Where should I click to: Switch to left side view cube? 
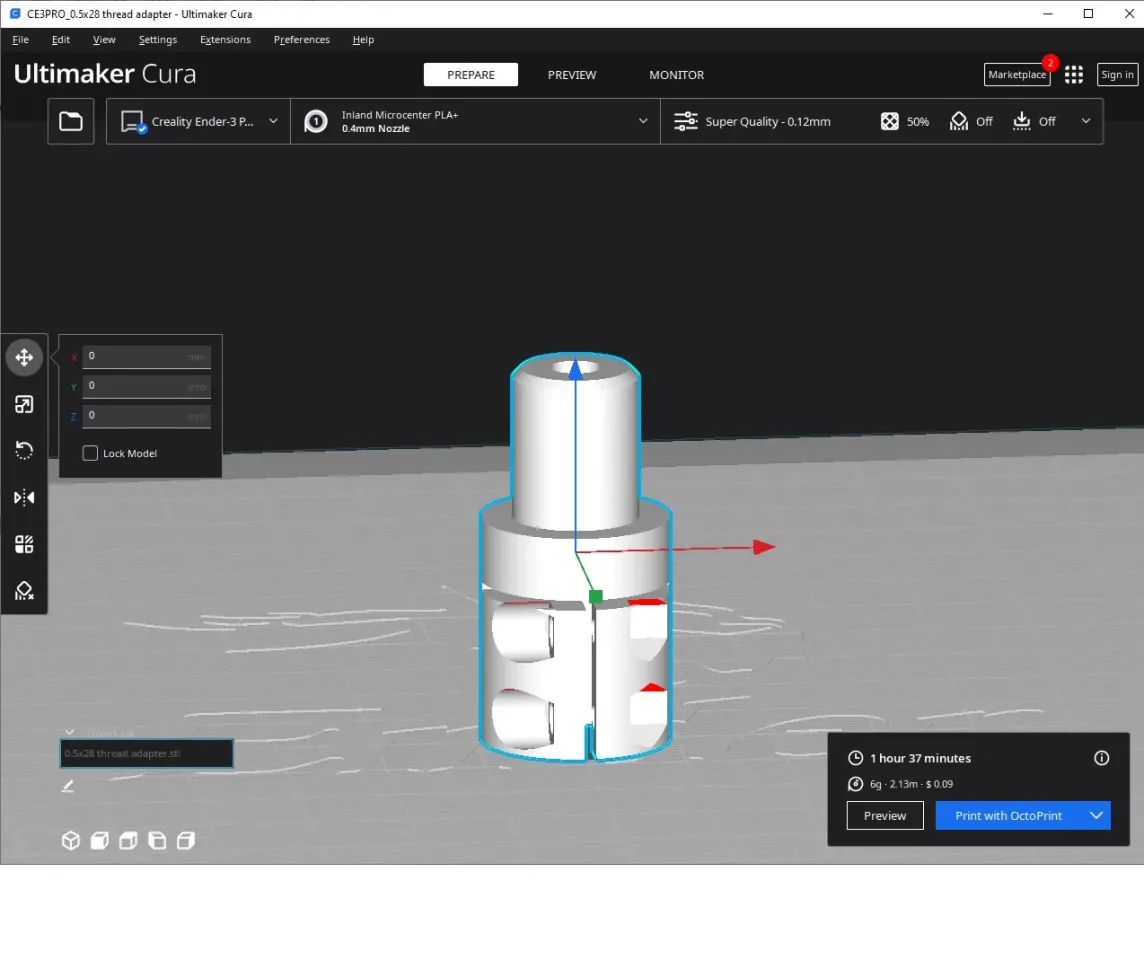[x=157, y=840]
